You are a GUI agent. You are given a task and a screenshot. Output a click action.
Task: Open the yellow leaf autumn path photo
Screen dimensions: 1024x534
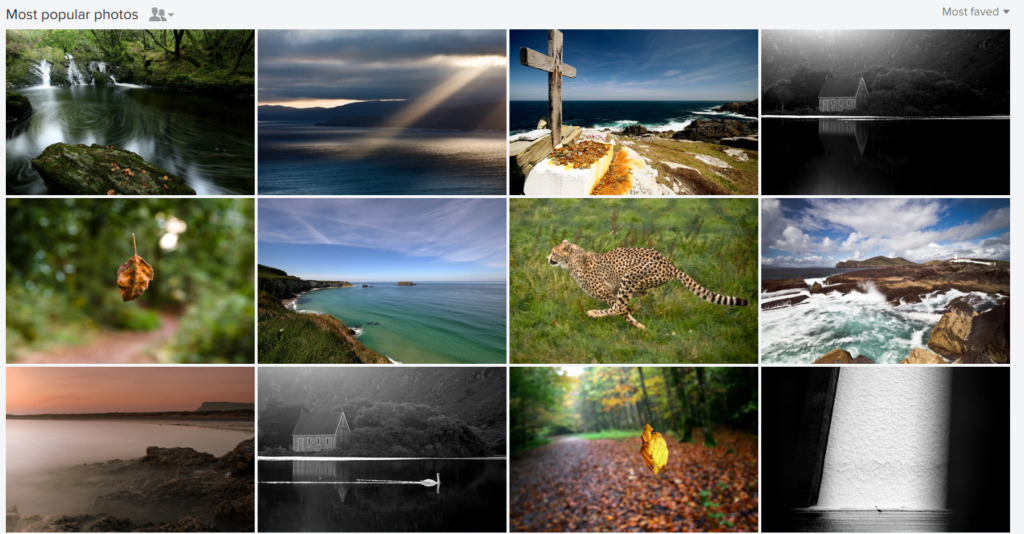click(633, 449)
